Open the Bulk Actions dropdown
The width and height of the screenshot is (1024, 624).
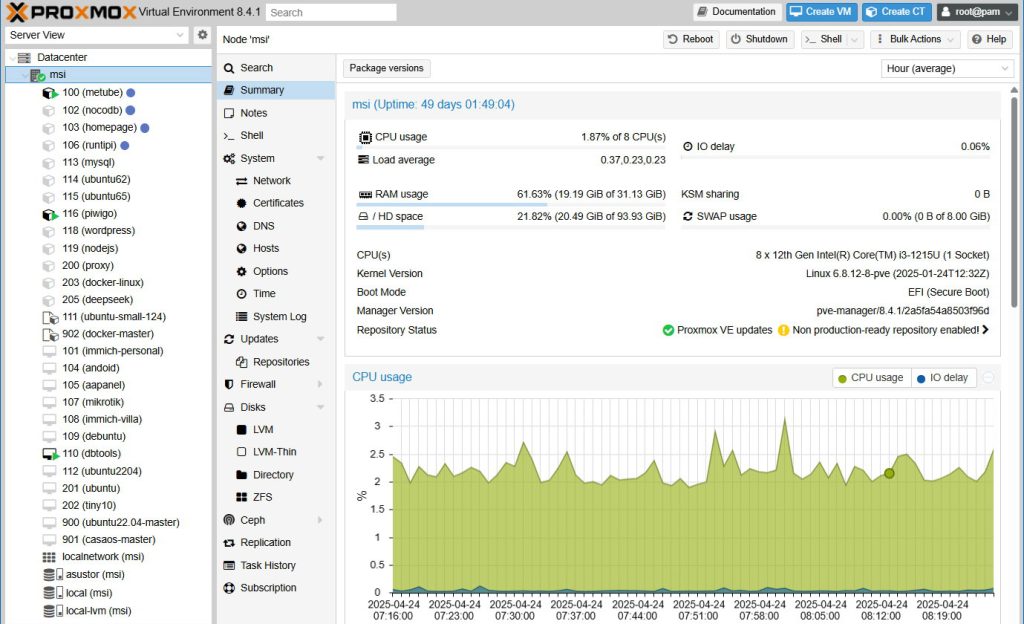click(x=914, y=39)
